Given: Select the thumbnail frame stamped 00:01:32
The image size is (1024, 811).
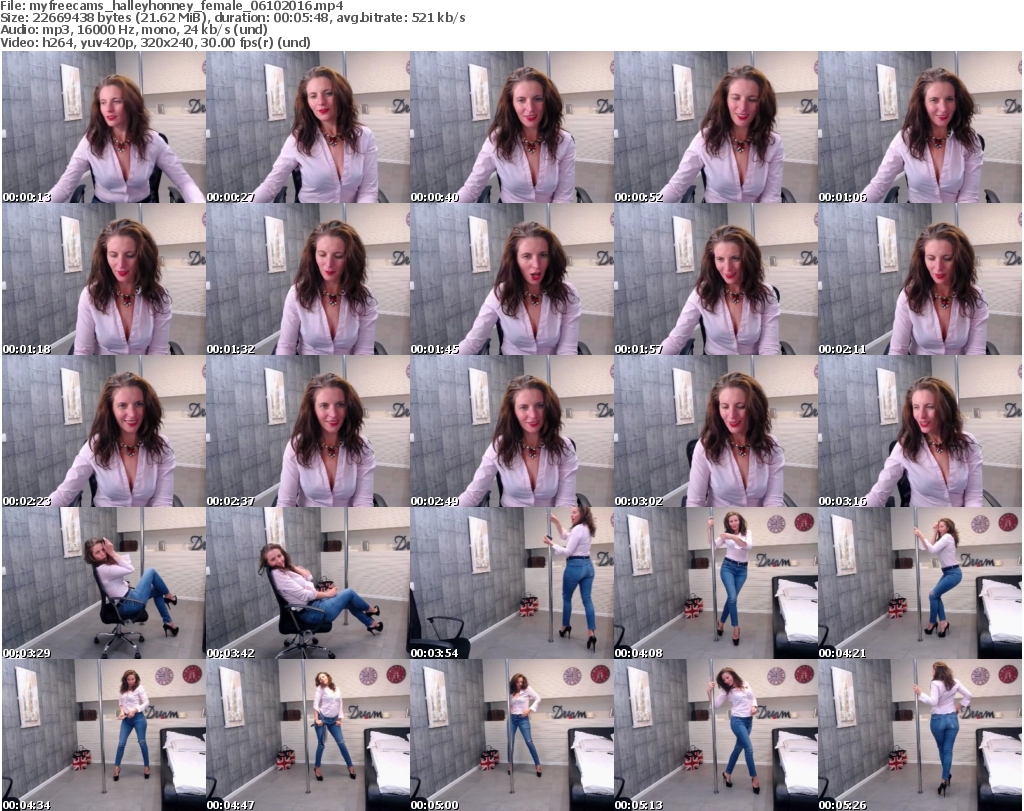Looking at the screenshot, I should [x=308, y=279].
